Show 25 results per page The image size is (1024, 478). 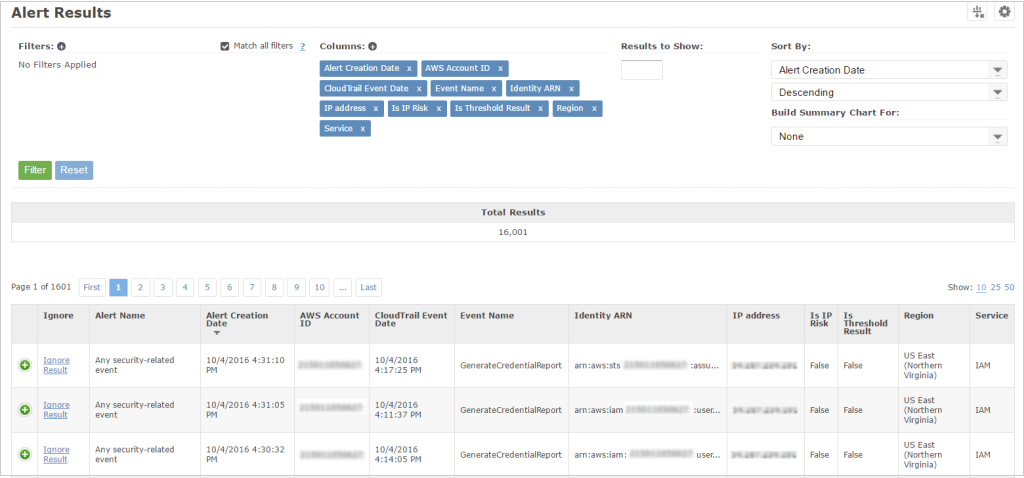coord(995,287)
